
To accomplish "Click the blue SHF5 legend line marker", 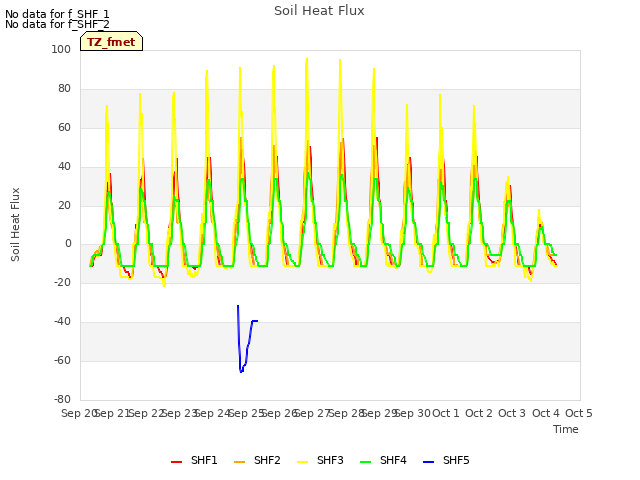I will click(x=429, y=462).
